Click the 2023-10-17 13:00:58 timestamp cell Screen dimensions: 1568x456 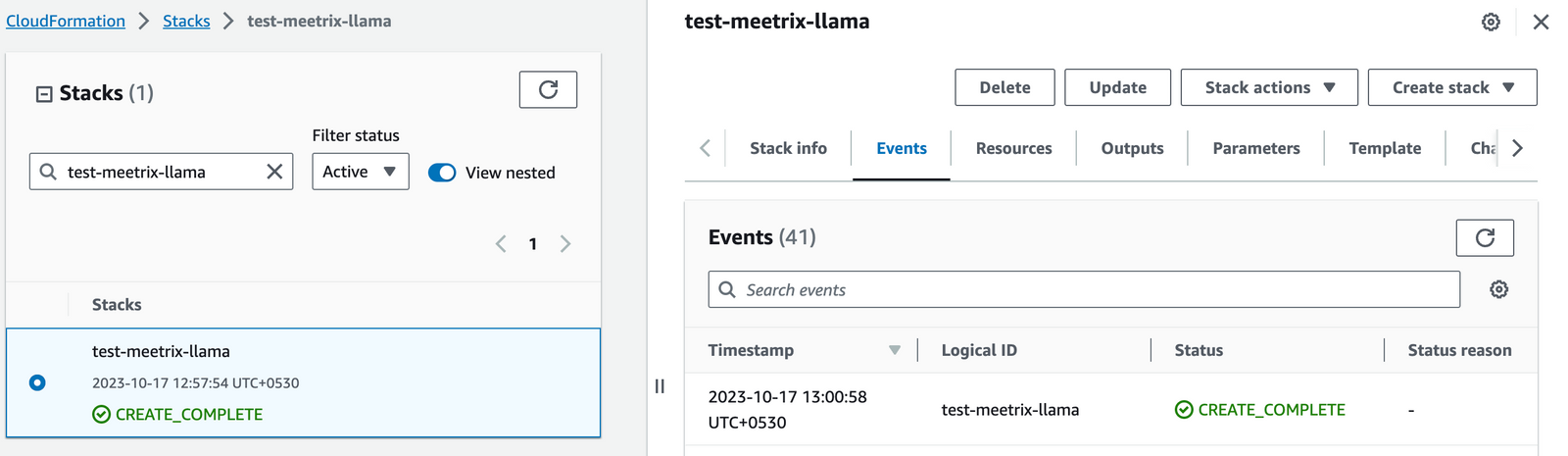788,410
